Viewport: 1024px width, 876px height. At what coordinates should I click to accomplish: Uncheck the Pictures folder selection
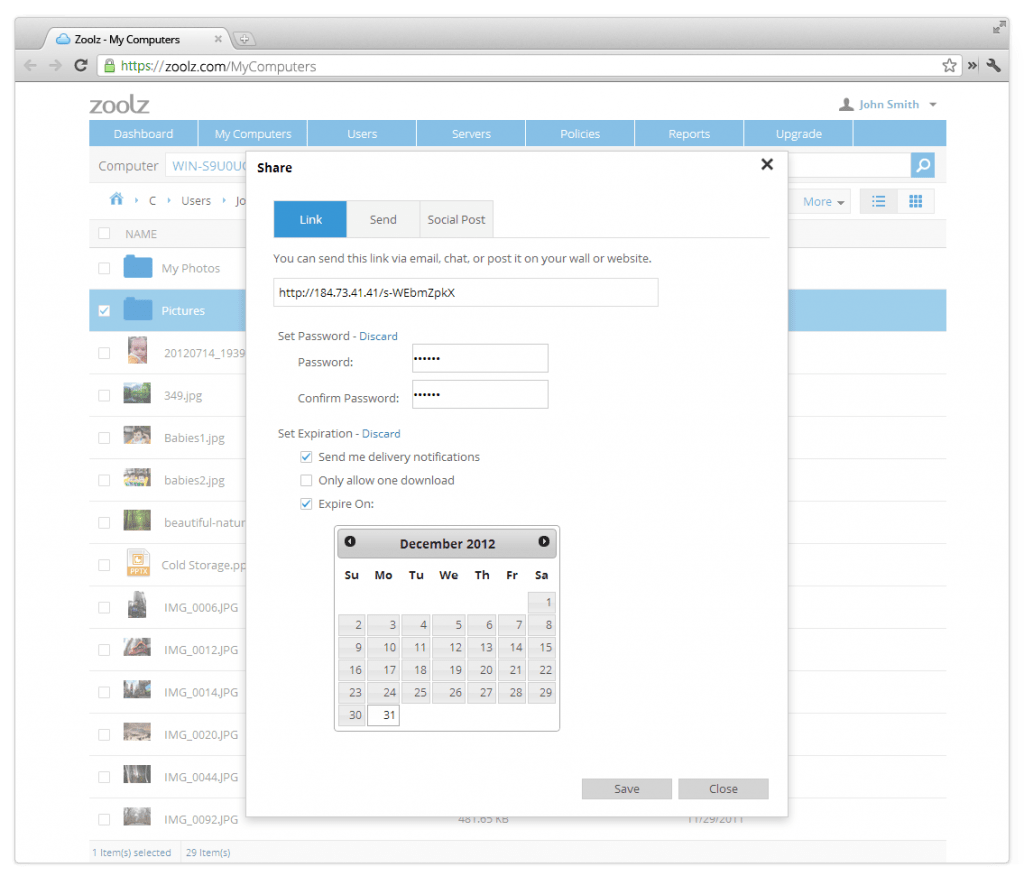104,310
